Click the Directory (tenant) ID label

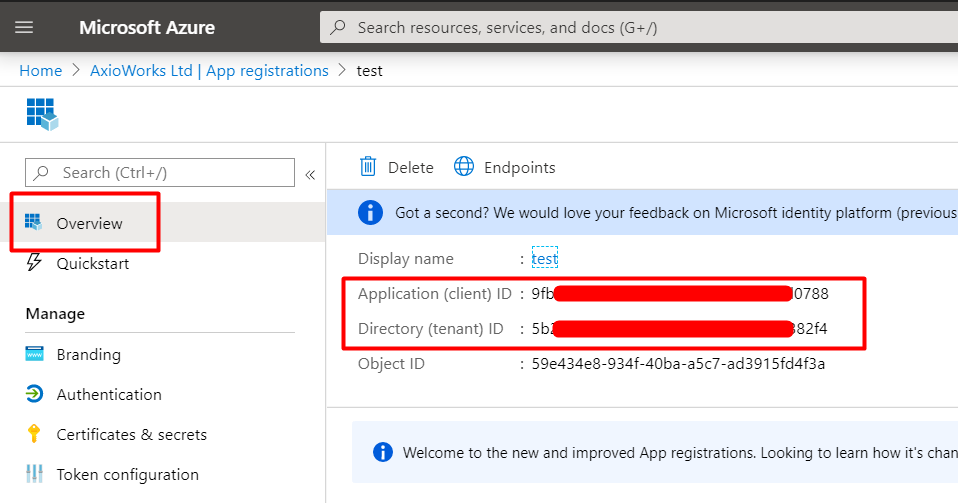point(431,329)
